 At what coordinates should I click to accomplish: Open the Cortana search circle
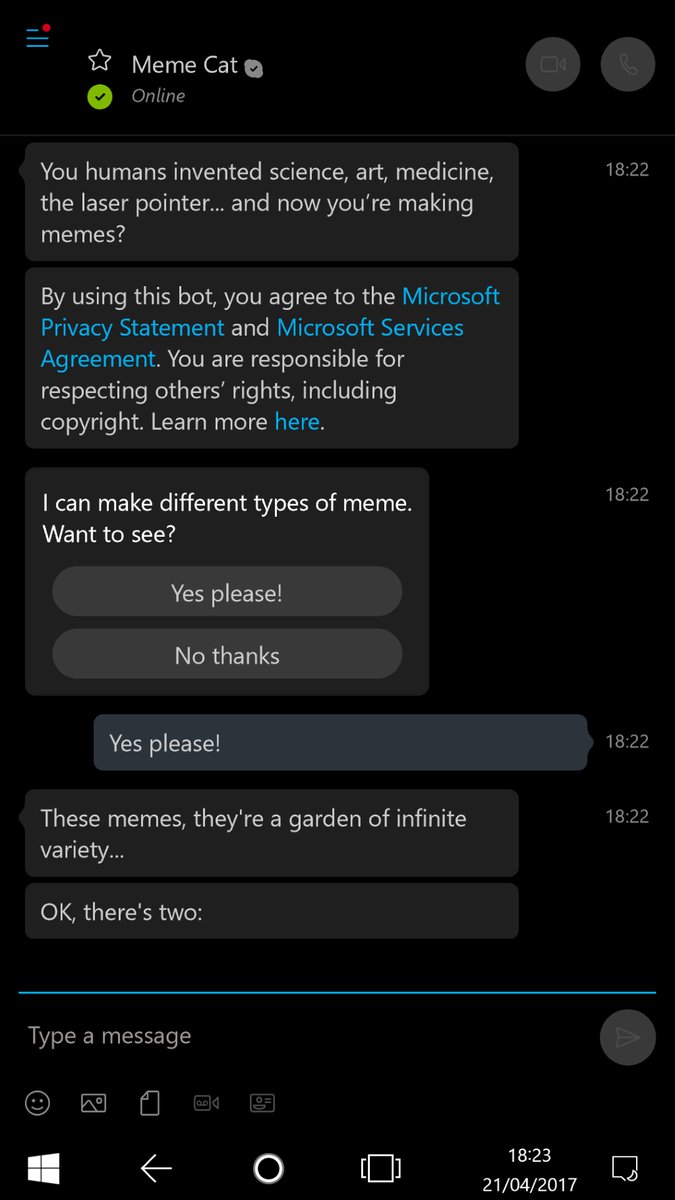click(268, 1167)
